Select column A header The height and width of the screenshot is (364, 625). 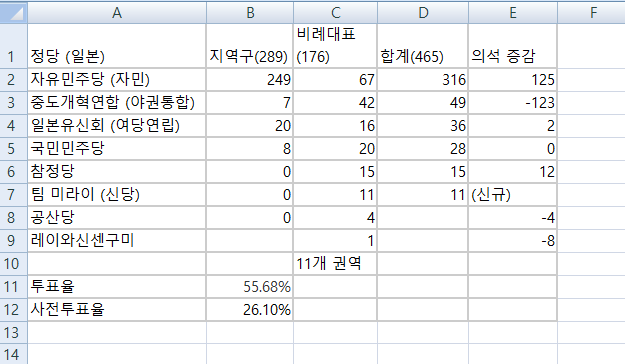(117, 13)
